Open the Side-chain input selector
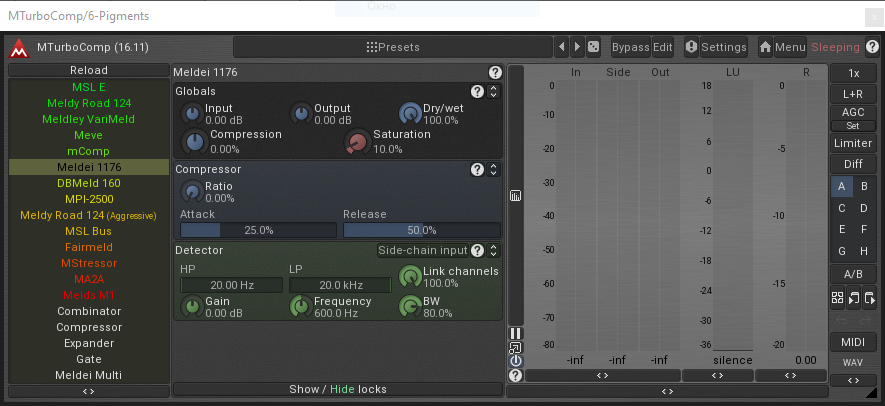 click(x=423, y=250)
